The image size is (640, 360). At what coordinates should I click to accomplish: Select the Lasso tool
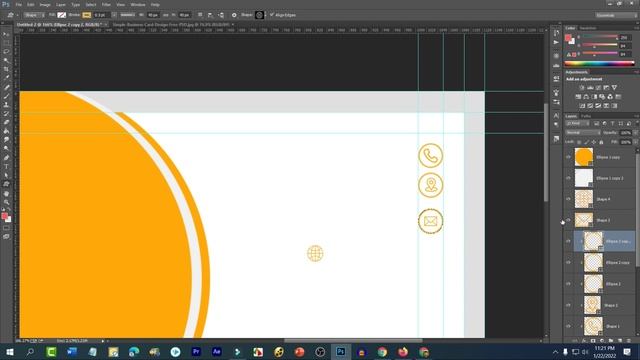click(6, 52)
